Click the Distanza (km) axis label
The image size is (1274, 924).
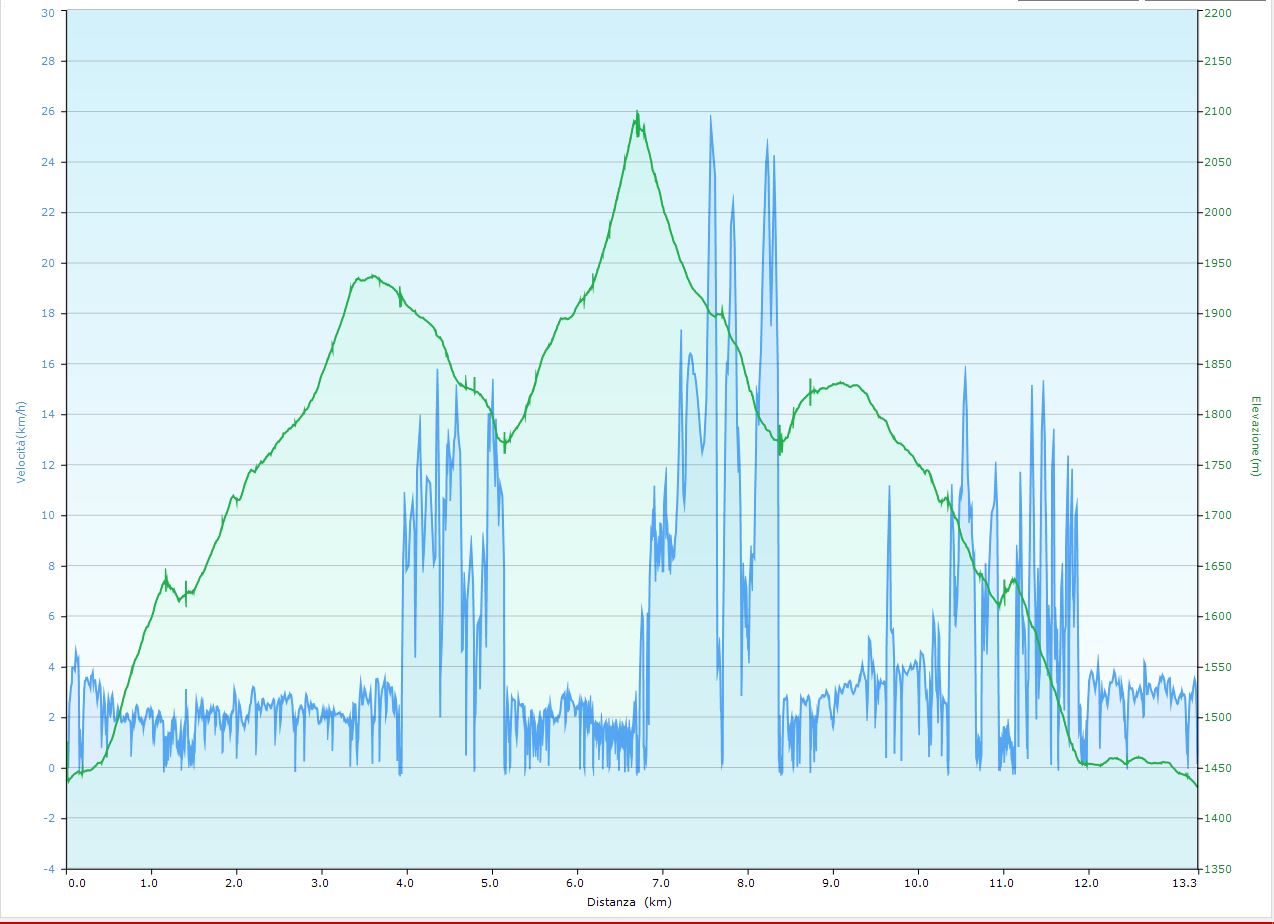pyautogui.click(x=629, y=901)
